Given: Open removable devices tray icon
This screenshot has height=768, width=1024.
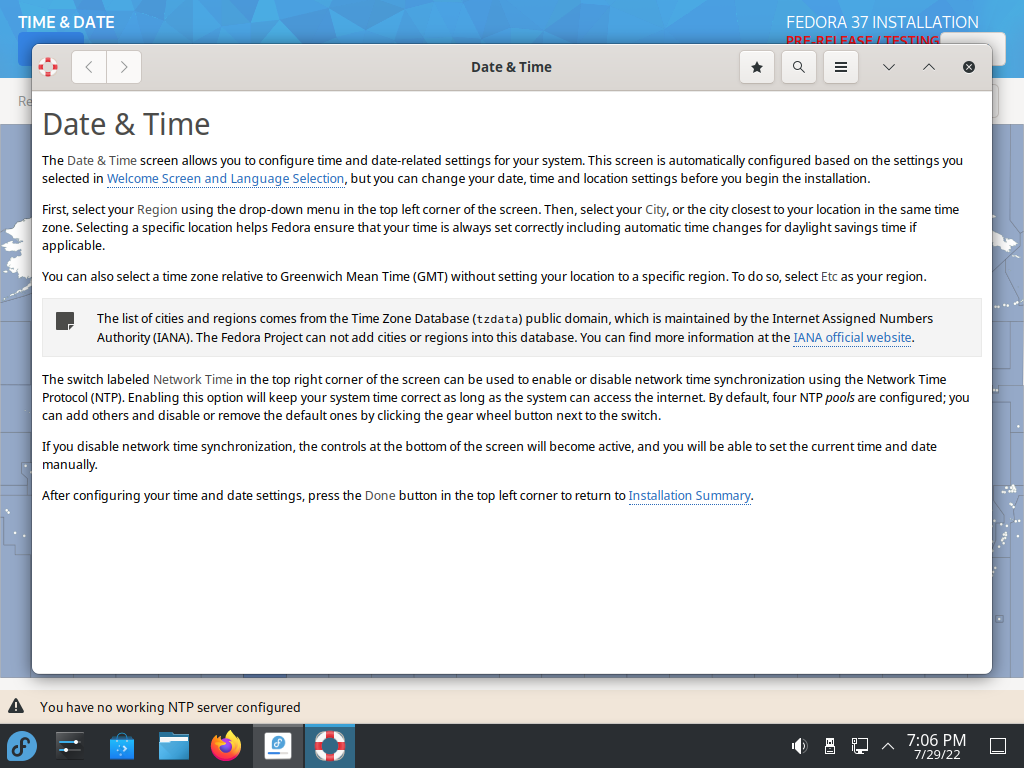Looking at the screenshot, I should tap(830, 746).
